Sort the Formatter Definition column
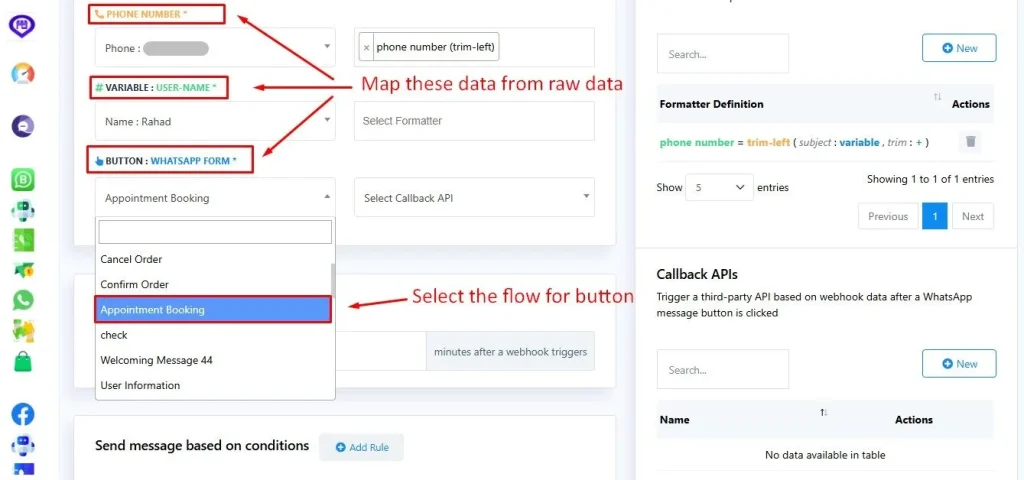The image size is (1024, 480). click(x=937, y=97)
